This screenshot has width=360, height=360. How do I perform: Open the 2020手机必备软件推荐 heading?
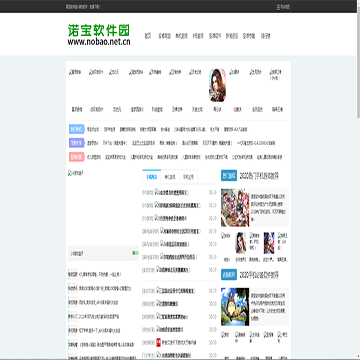pyautogui.click(x=259, y=275)
